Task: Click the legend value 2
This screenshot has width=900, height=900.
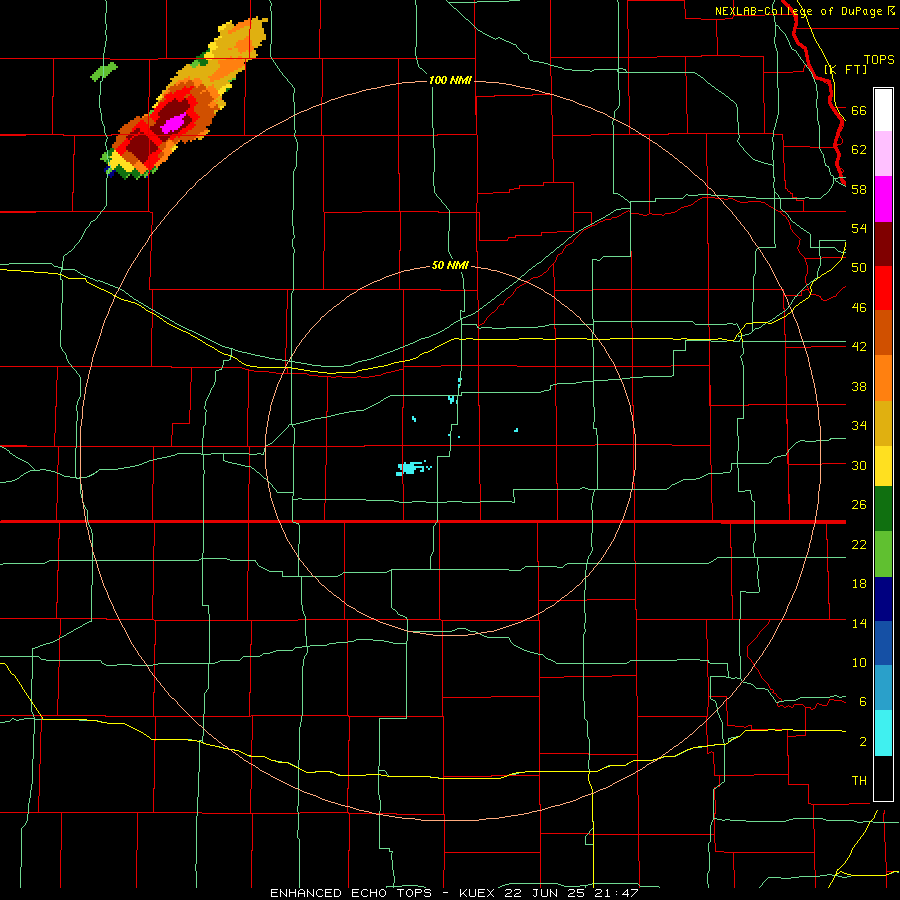Action: click(x=863, y=741)
